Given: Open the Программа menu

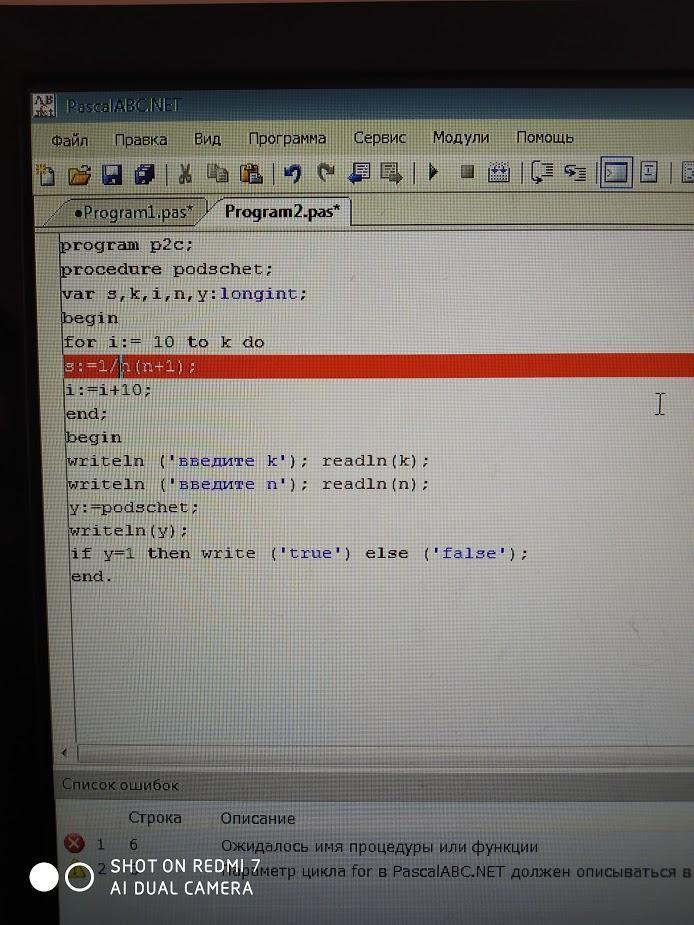Looking at the screenshot, I should pos(287,139).
